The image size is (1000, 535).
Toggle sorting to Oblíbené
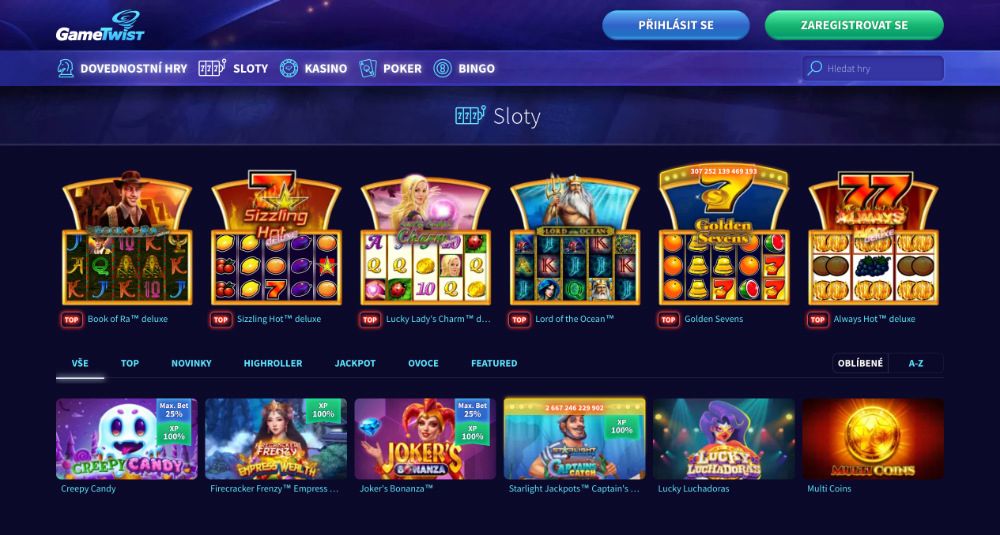[x=860, y=363]
